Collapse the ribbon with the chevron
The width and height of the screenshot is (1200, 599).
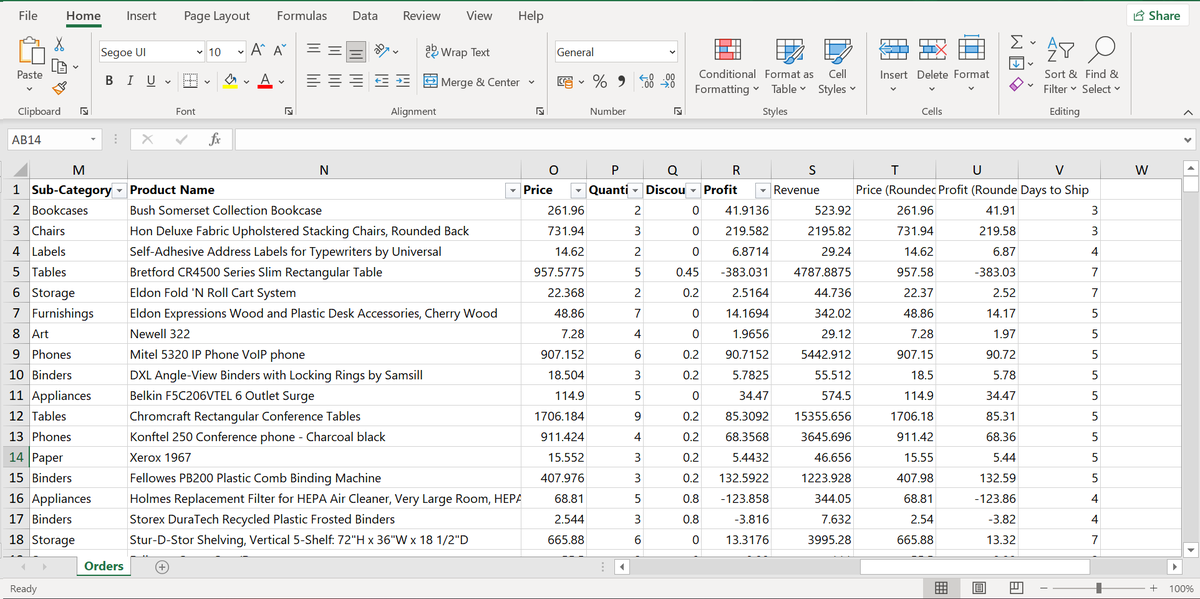(x=1187, y=112)
